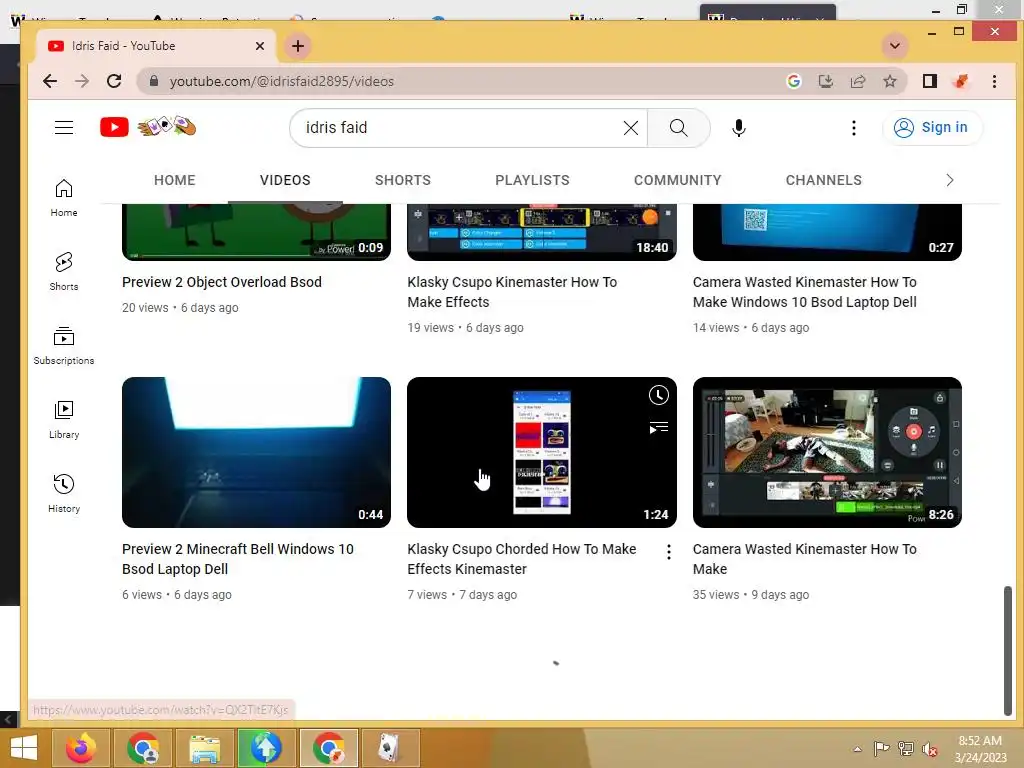1024x768 pixels.
Task: Open the Solitaire cards app in the taskbar
Action: coord(390,748)
